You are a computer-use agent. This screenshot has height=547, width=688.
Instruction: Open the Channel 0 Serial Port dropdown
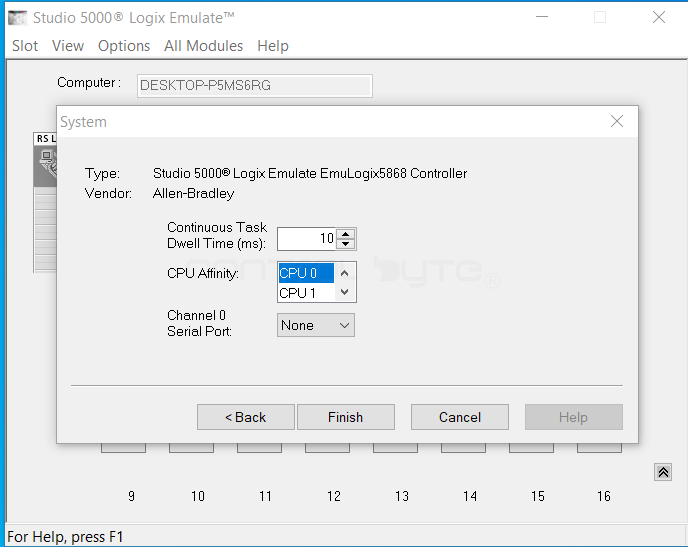[316, 325]
